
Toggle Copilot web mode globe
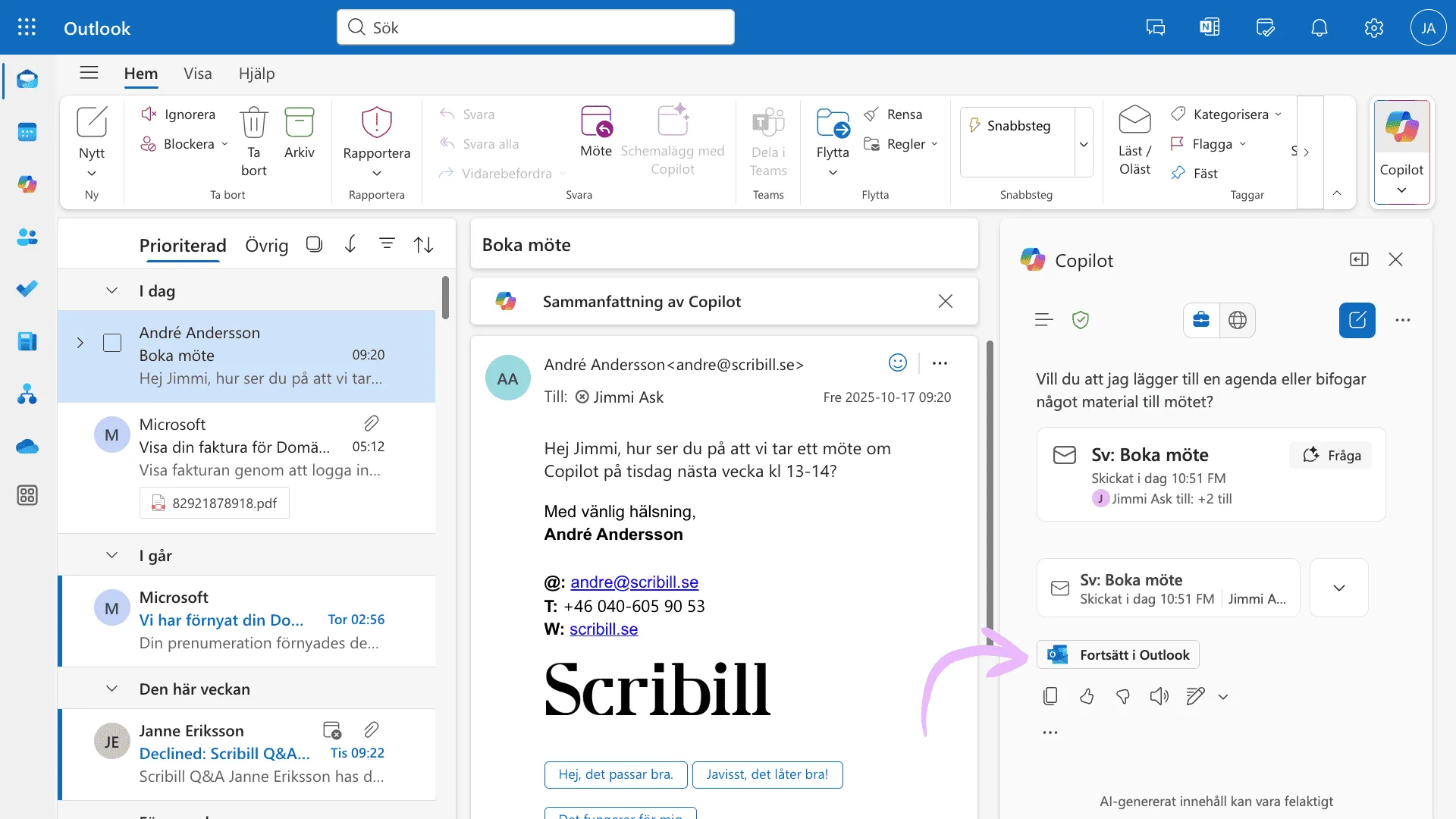[1238, 320]
